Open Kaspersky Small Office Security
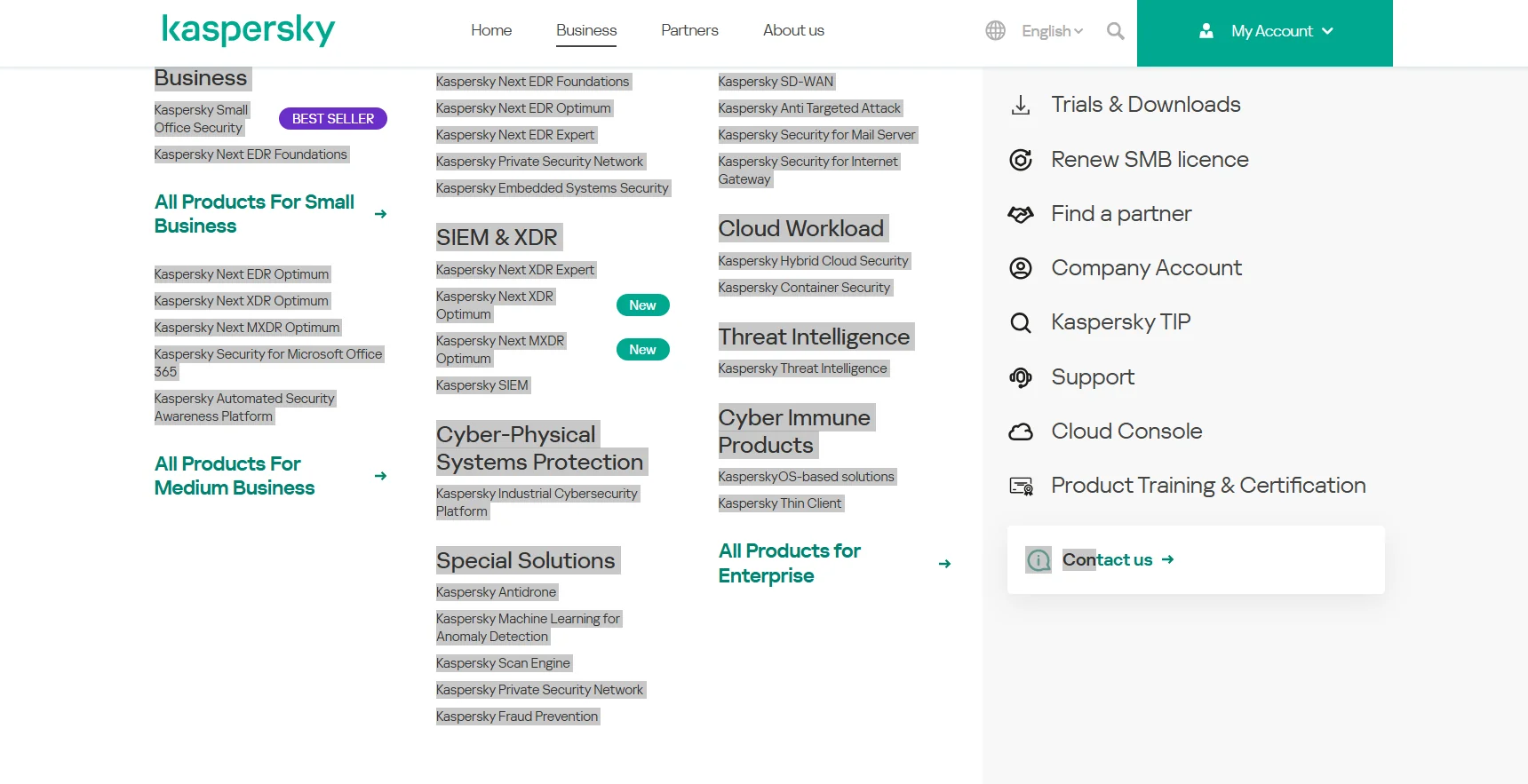 201,118
